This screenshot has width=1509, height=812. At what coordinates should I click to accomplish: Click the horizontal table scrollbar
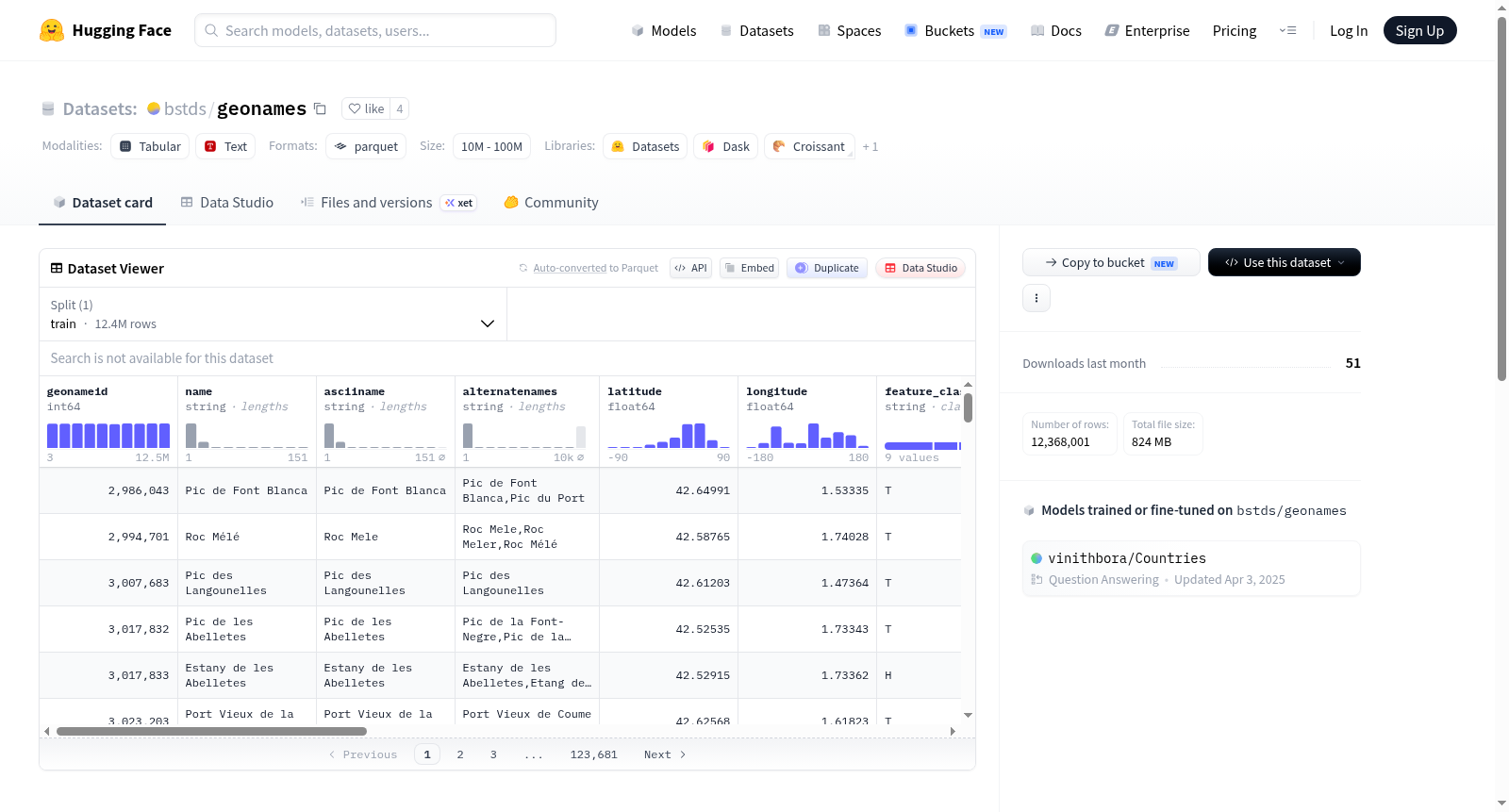click(x=211, y=731)
